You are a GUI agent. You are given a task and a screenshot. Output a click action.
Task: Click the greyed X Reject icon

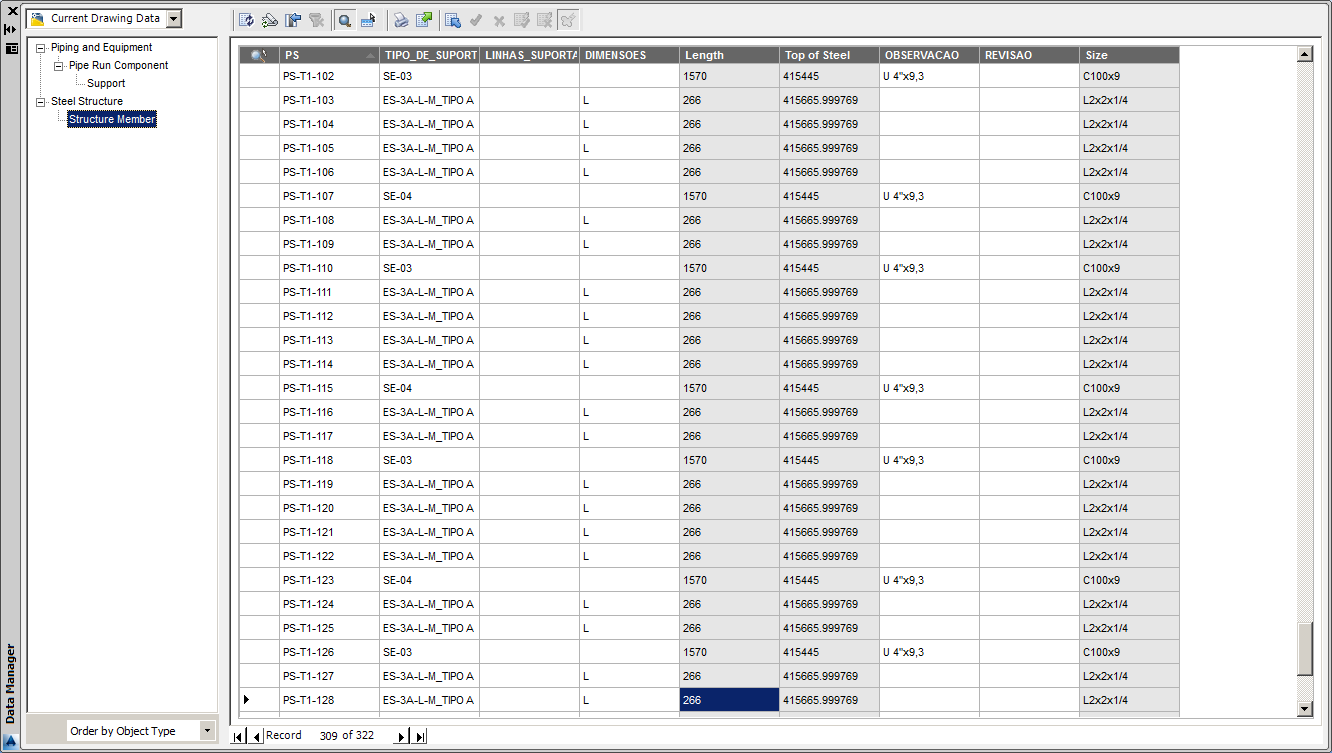pos(499,19)
